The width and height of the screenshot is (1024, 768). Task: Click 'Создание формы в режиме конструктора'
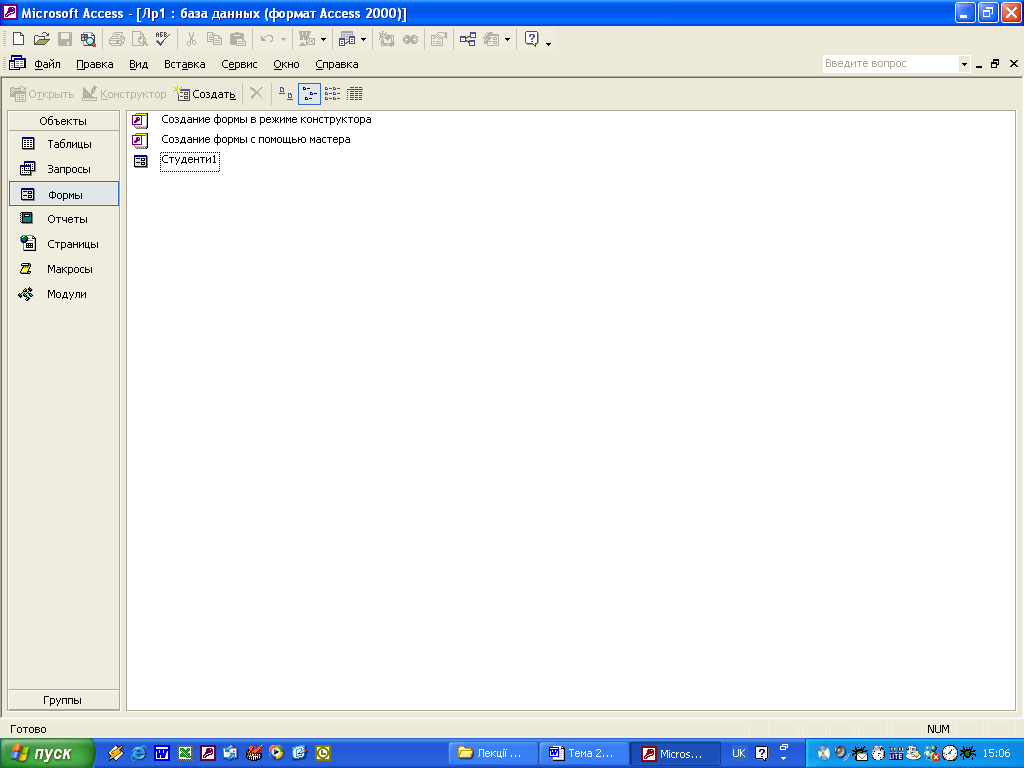click(266, 120)
